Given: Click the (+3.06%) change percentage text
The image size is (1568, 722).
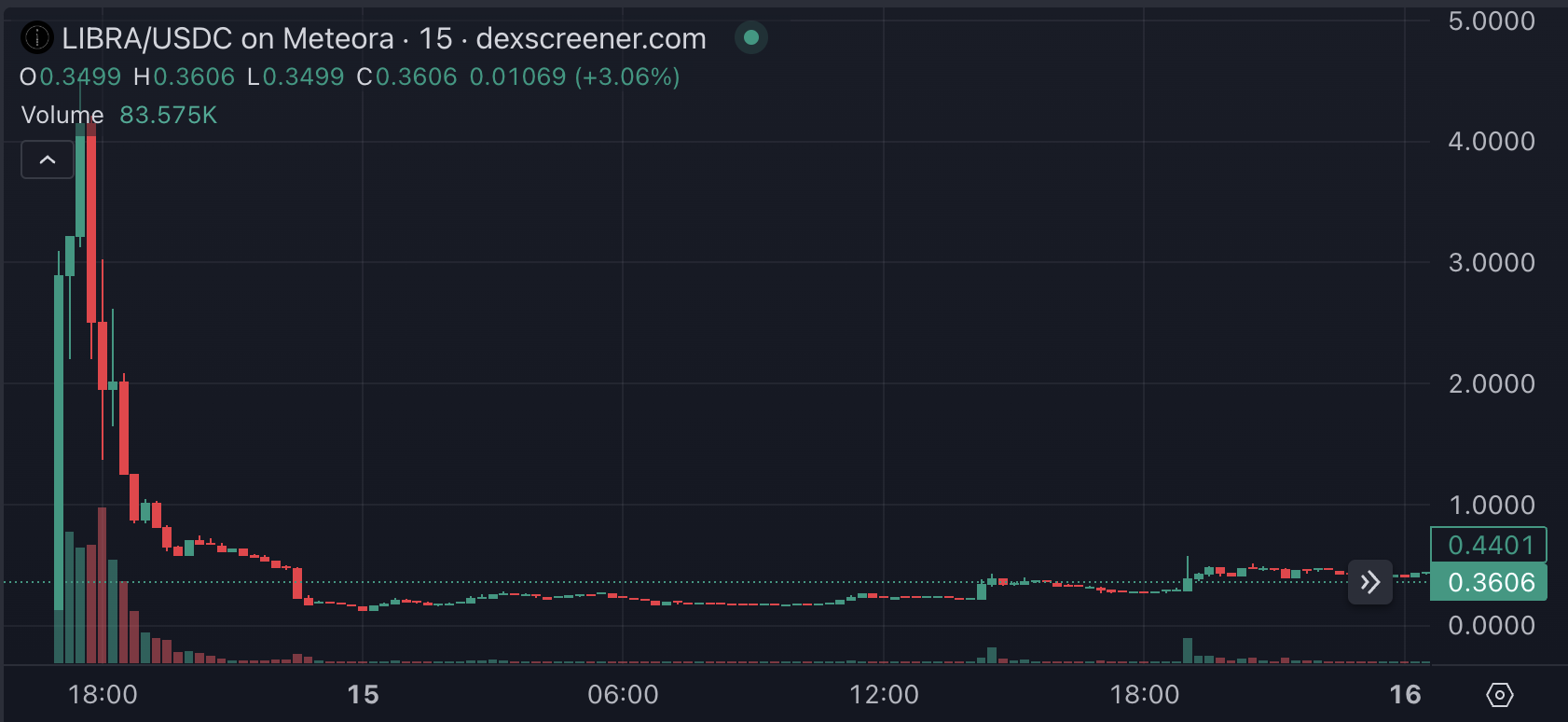Looking at the screenshot, I should pos(627,76).
